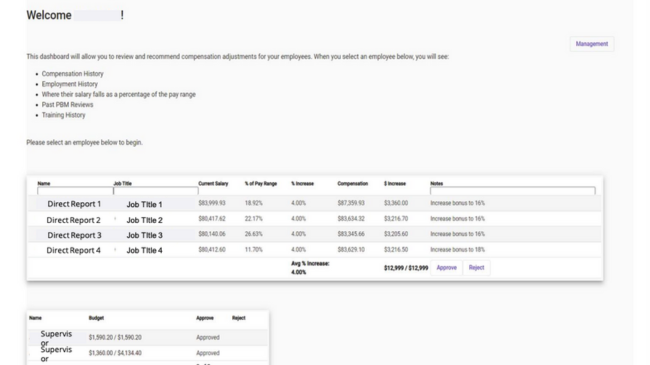The image size is (650, 365).
Task: Click % Increase column header
Action: pyautogui.click(x=302, y=183)
